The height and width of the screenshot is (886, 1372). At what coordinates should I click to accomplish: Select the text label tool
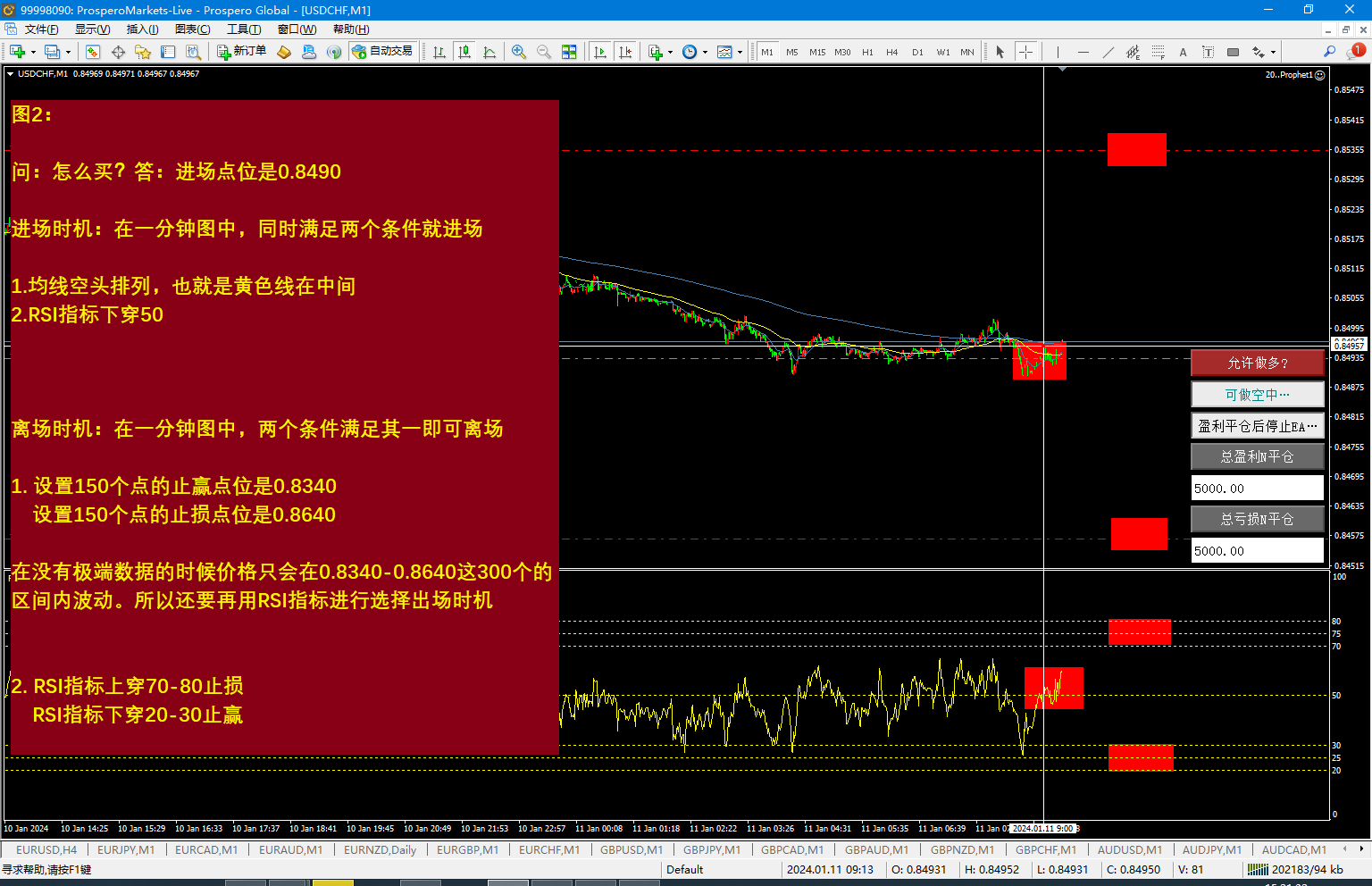click(1208, 52)
